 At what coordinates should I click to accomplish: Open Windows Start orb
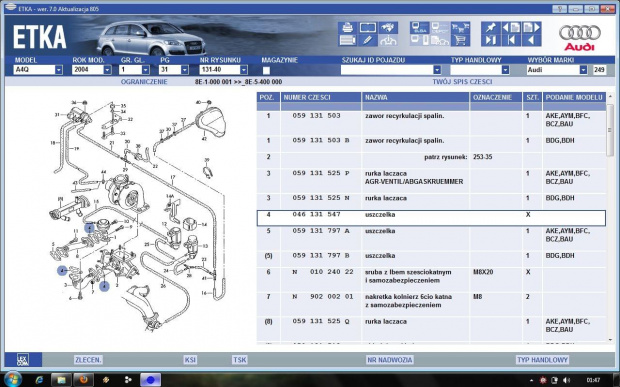(13, 379)
